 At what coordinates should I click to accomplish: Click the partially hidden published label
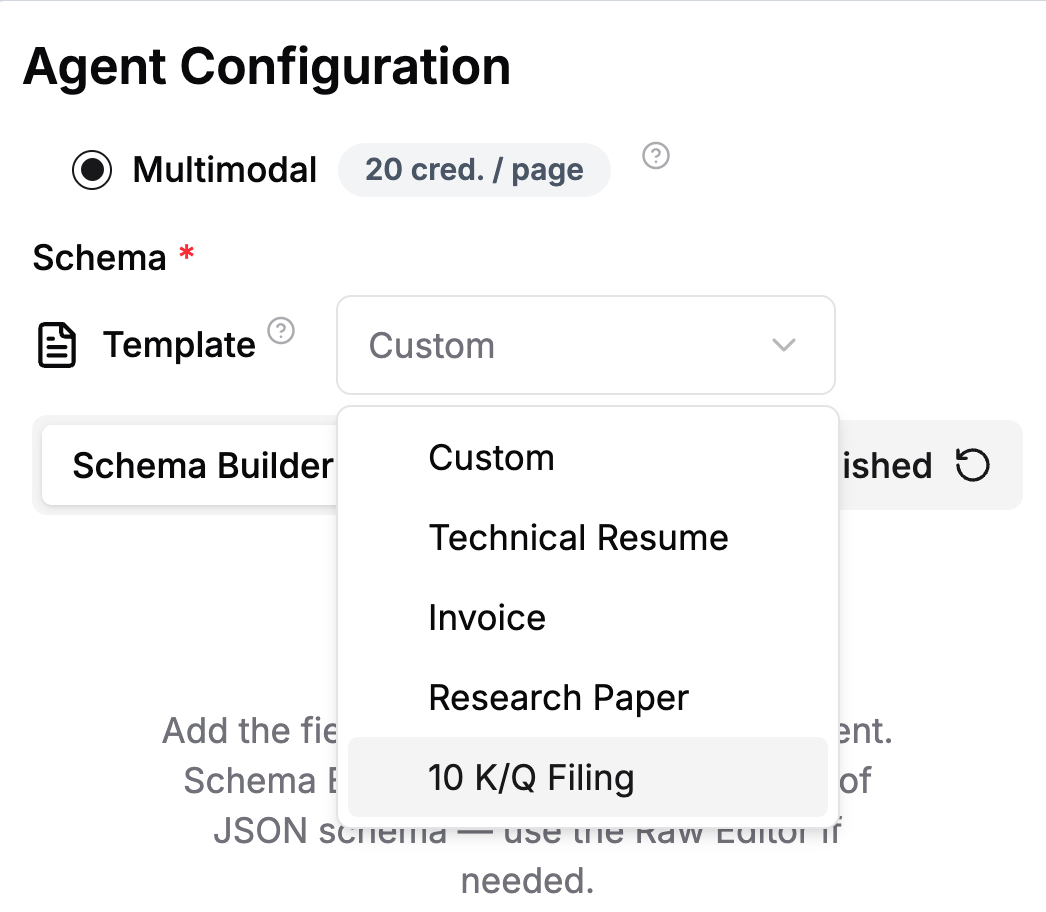(886, 465)
